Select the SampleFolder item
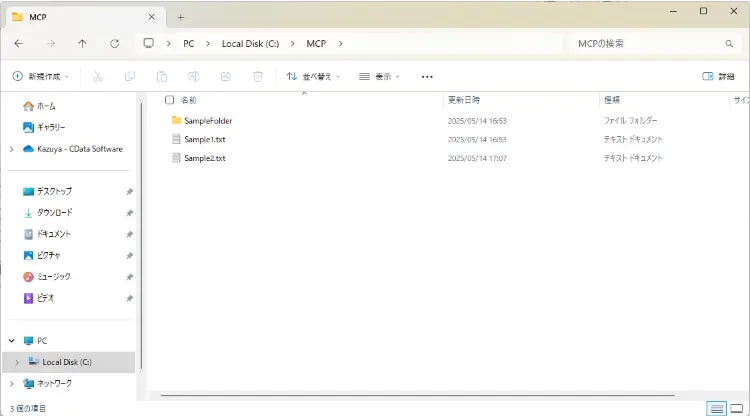 [208, 121]
